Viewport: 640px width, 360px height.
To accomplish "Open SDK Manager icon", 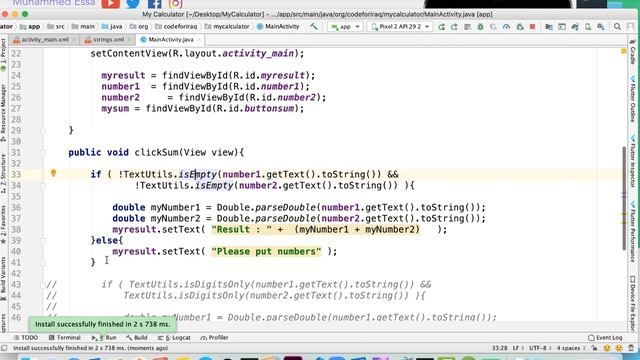I will pyautogui.click(x=601, y=27).
